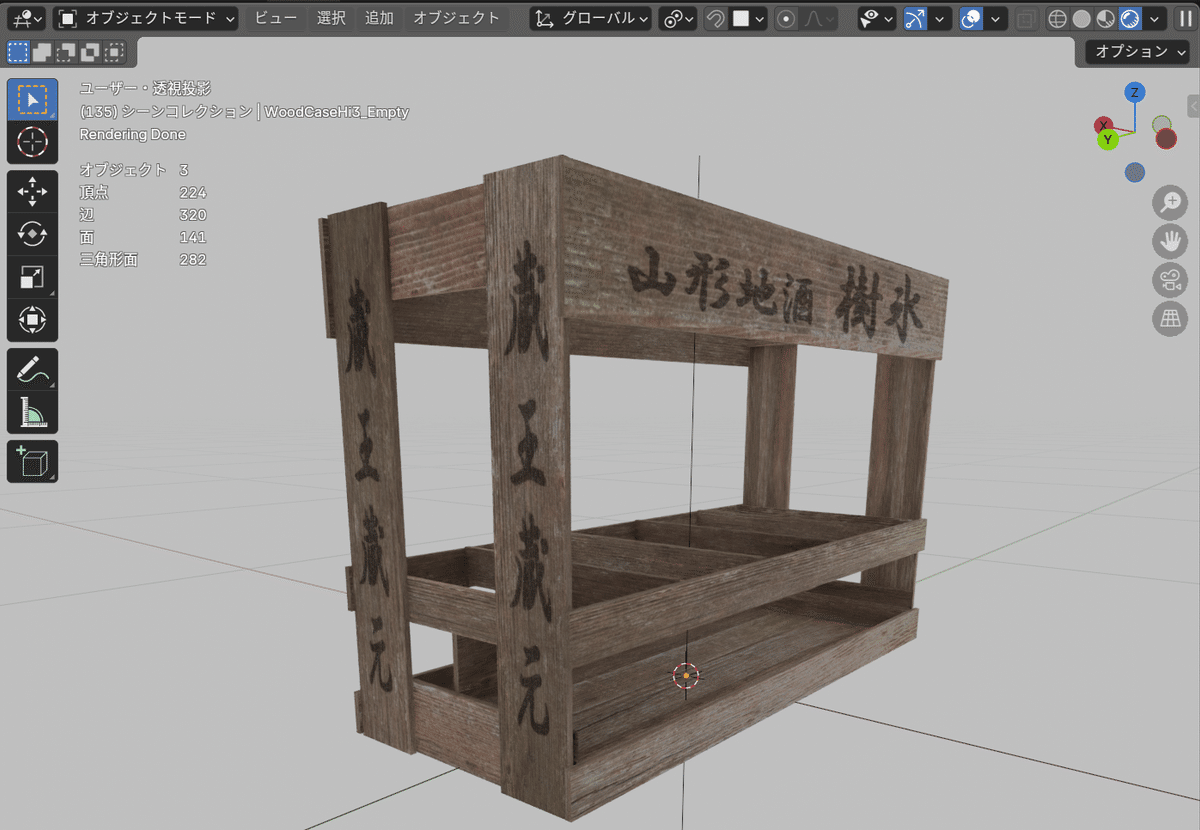1200x830 pixels.
Task: Toggle proportional editing
Action: click(x=786, y=18)
